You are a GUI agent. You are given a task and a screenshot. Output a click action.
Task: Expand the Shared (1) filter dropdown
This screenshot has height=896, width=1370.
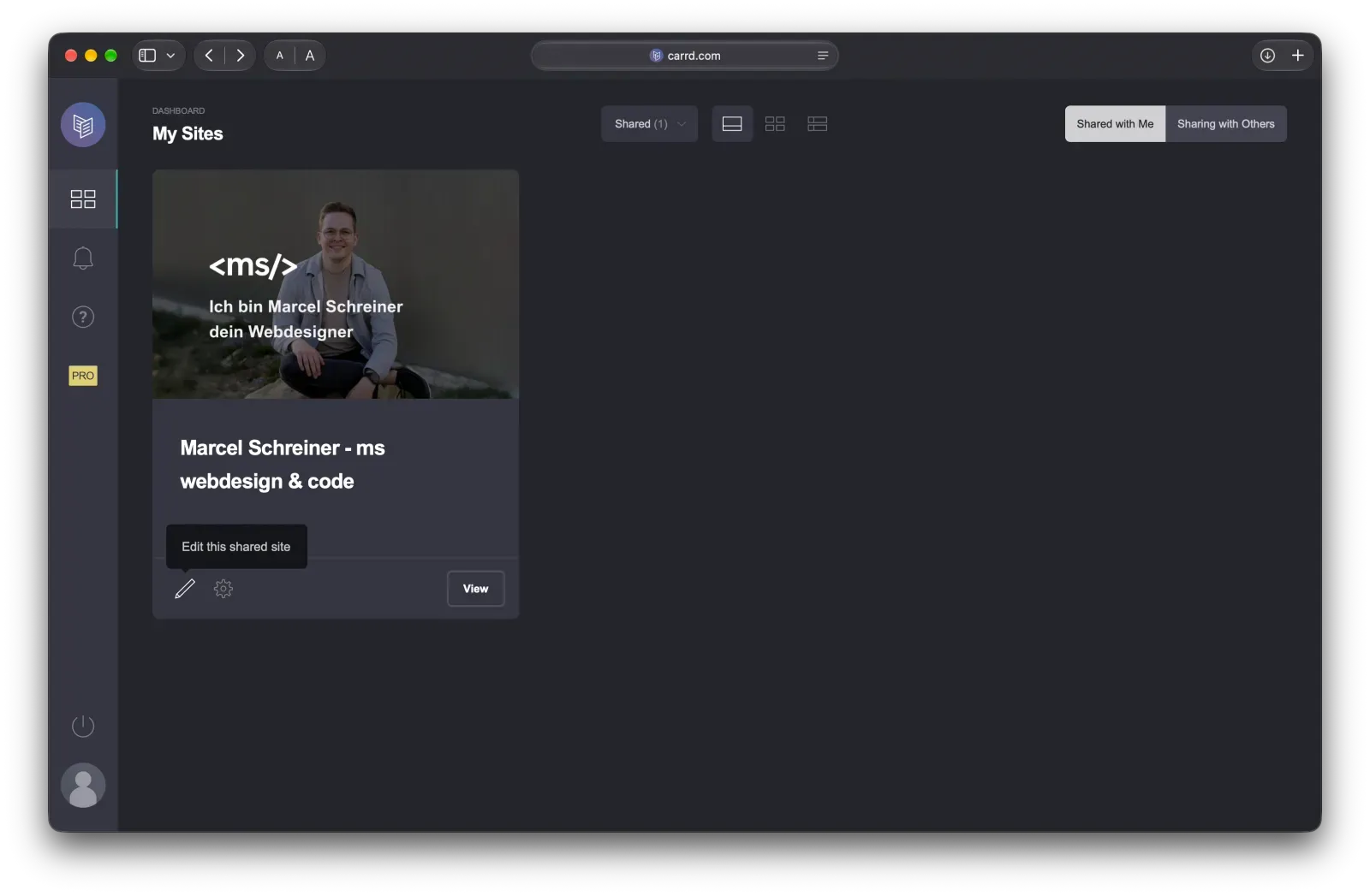coord(650,124)
